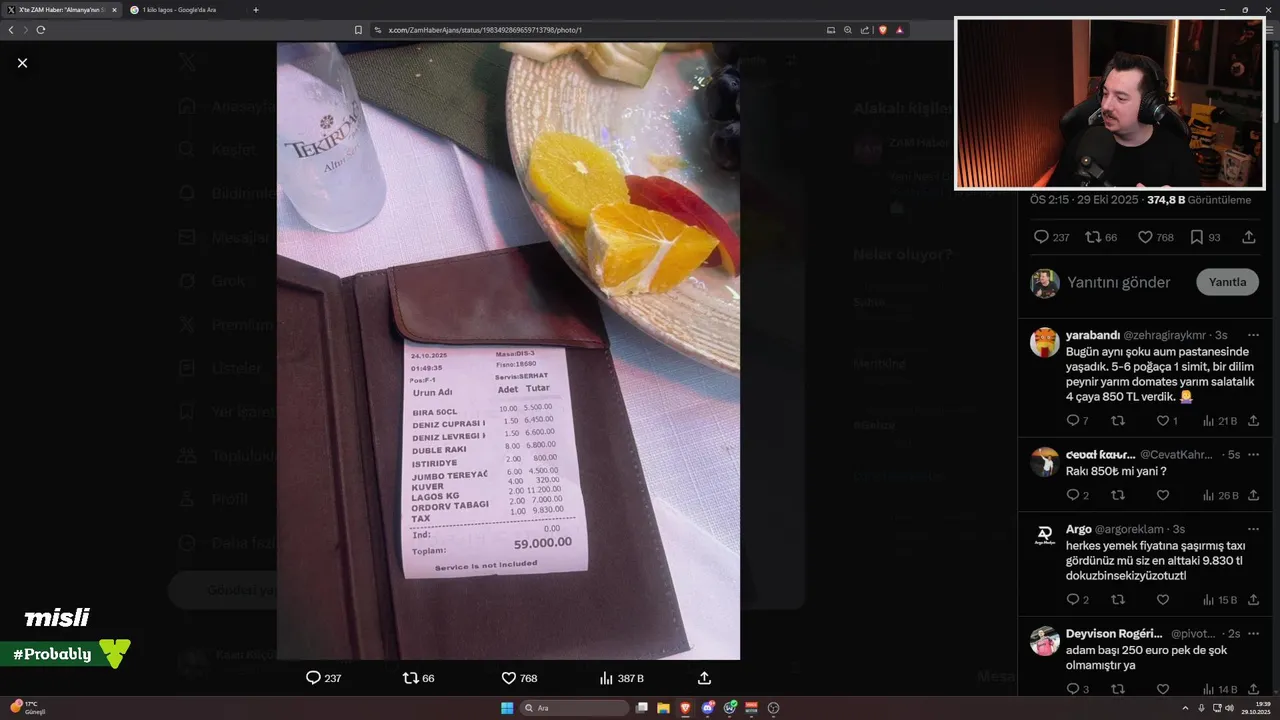Screen dimensions: 1280x720
Task: Click the reply icon below the photo
Action: [313, 678]
